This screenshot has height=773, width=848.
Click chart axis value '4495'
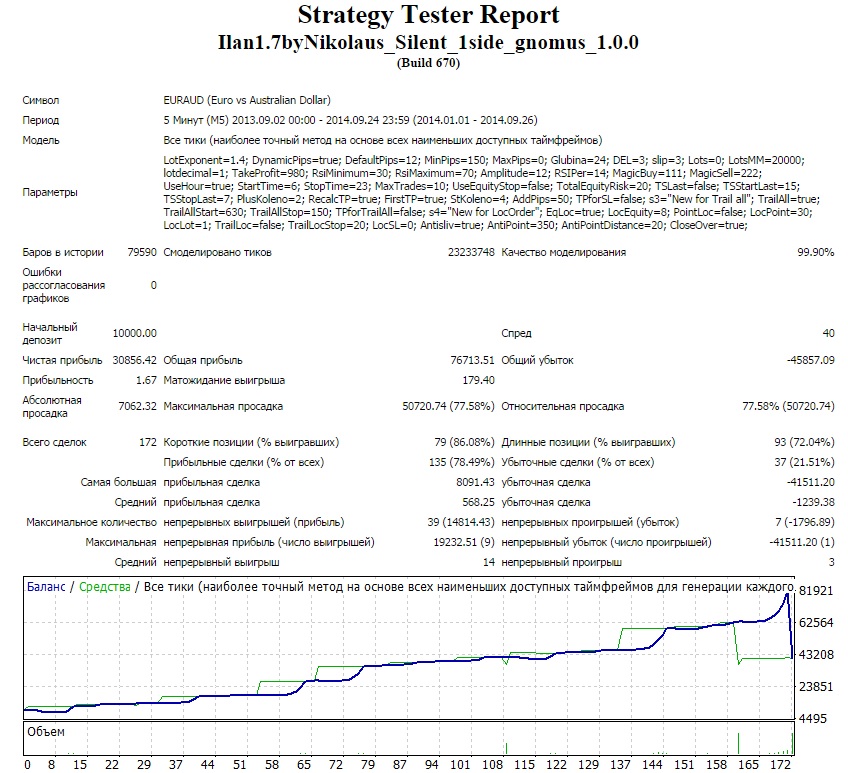pos(813,719)
